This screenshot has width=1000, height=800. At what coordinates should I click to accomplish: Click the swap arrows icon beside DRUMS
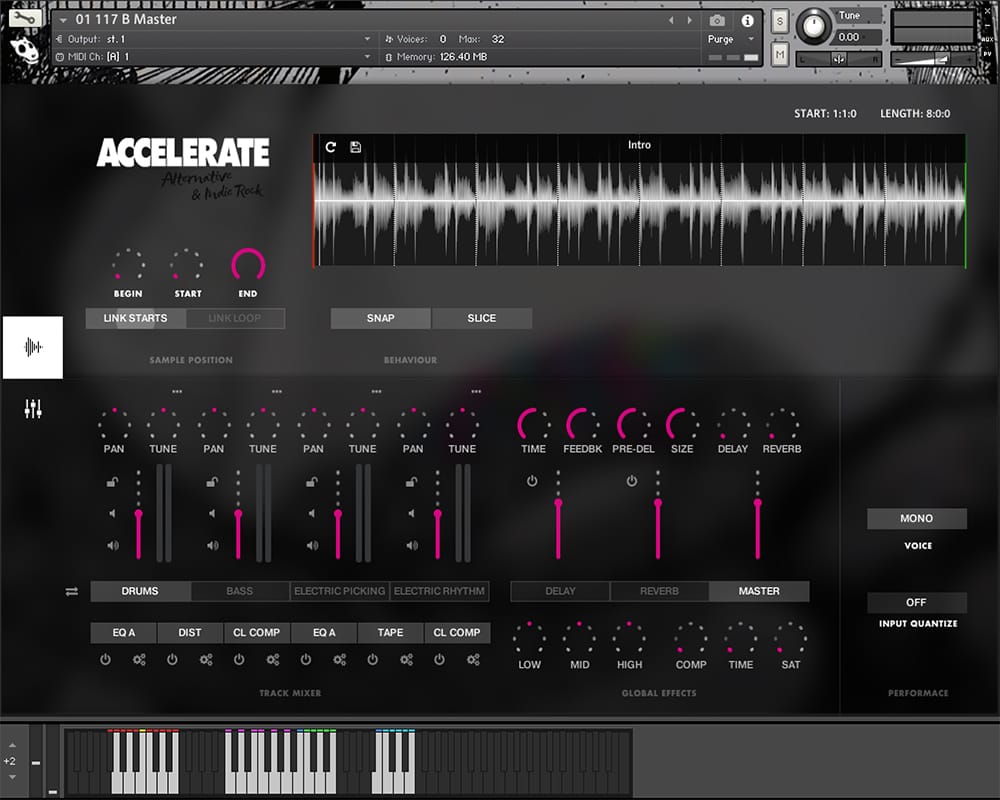(72, 591)
